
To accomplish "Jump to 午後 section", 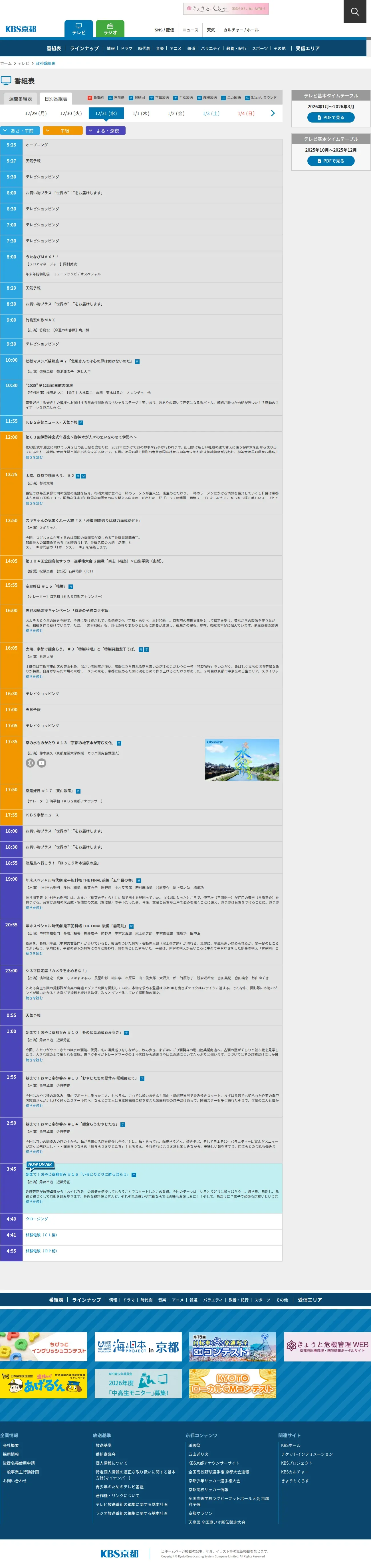I will click(63, 130).
